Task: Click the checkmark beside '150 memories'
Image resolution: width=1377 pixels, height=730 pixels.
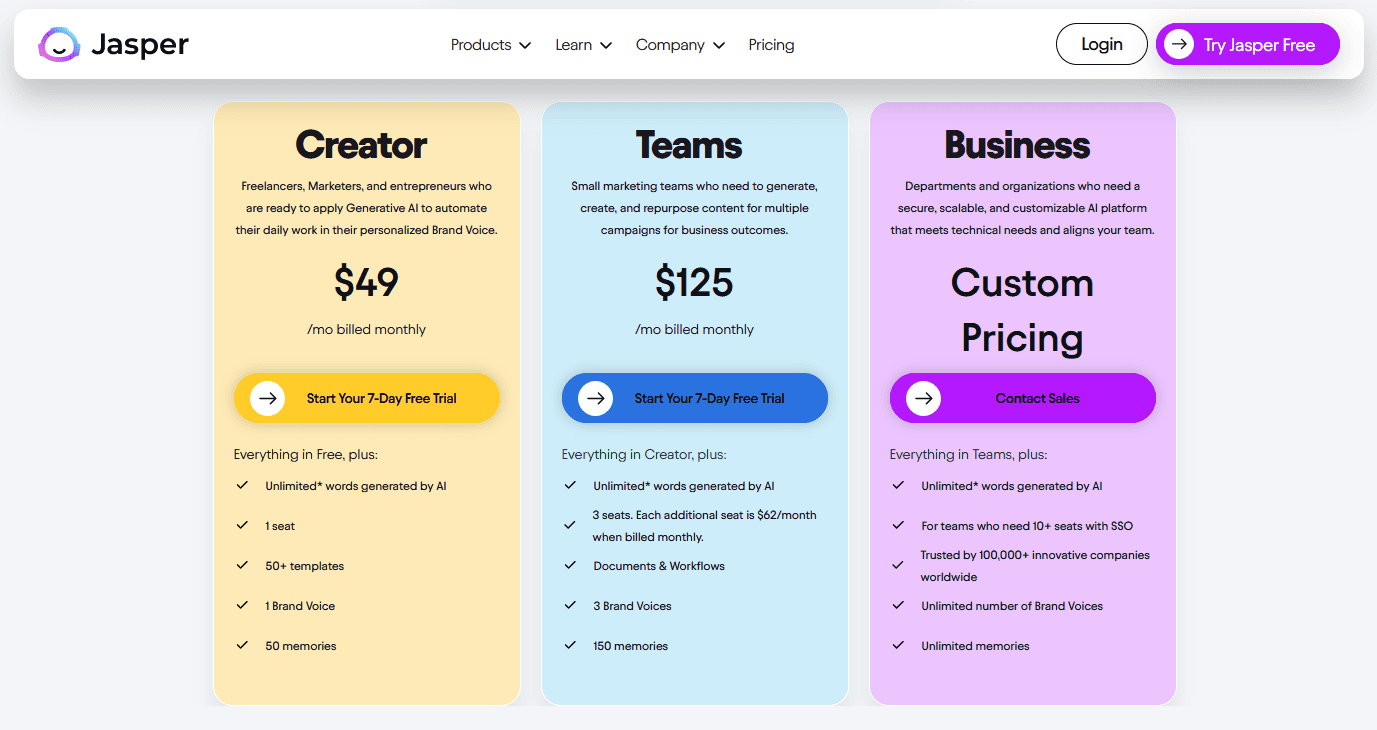Action: click(x=570, y=645)
